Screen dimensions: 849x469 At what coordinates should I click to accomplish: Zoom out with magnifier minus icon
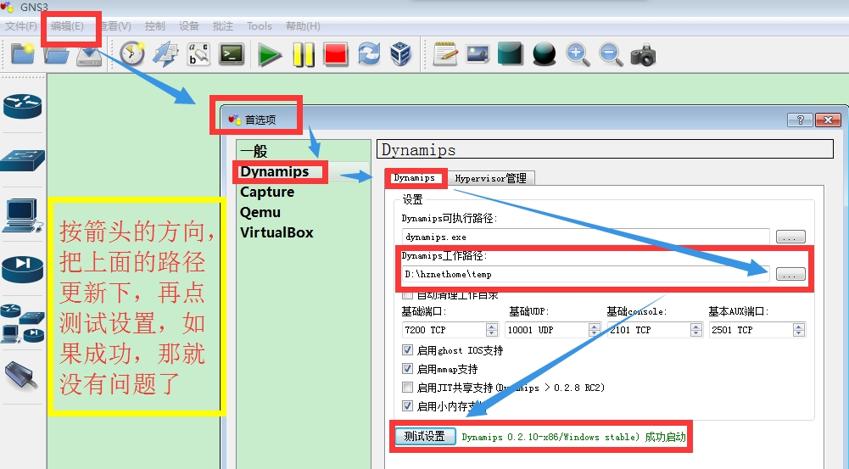[611, 55]
